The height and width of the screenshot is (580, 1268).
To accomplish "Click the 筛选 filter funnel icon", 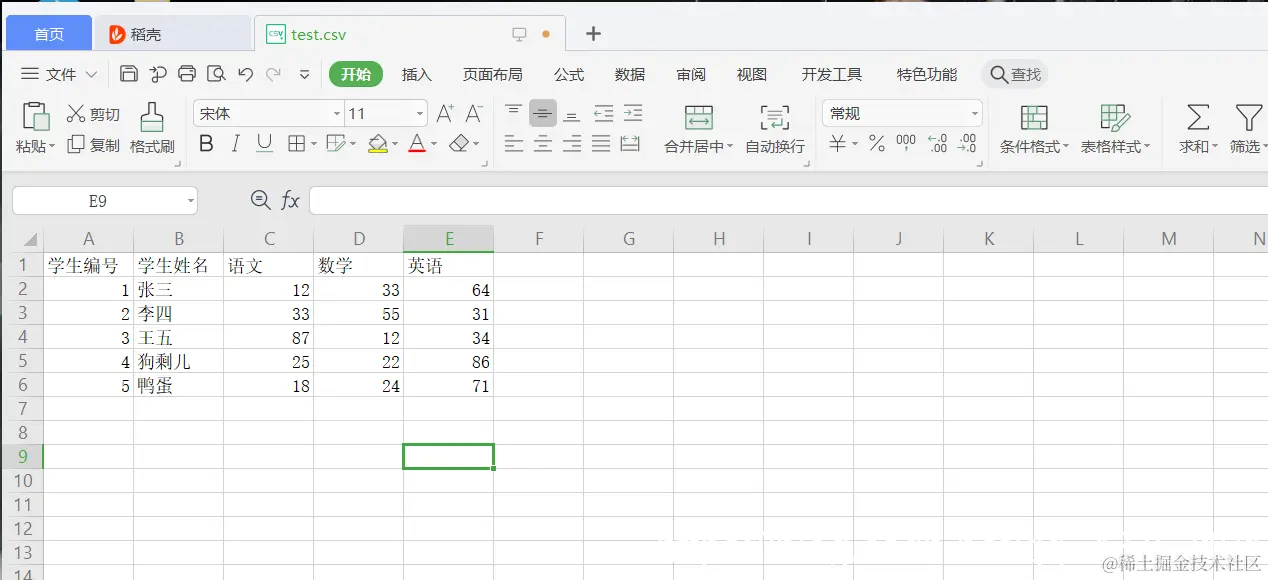I will [1247, 117].
